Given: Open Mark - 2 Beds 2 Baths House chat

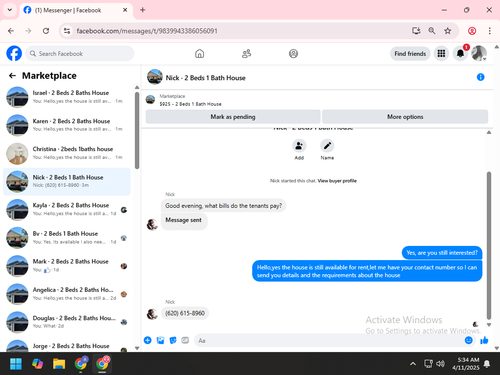Looking at the screenshot, I should tap(67, 266).
